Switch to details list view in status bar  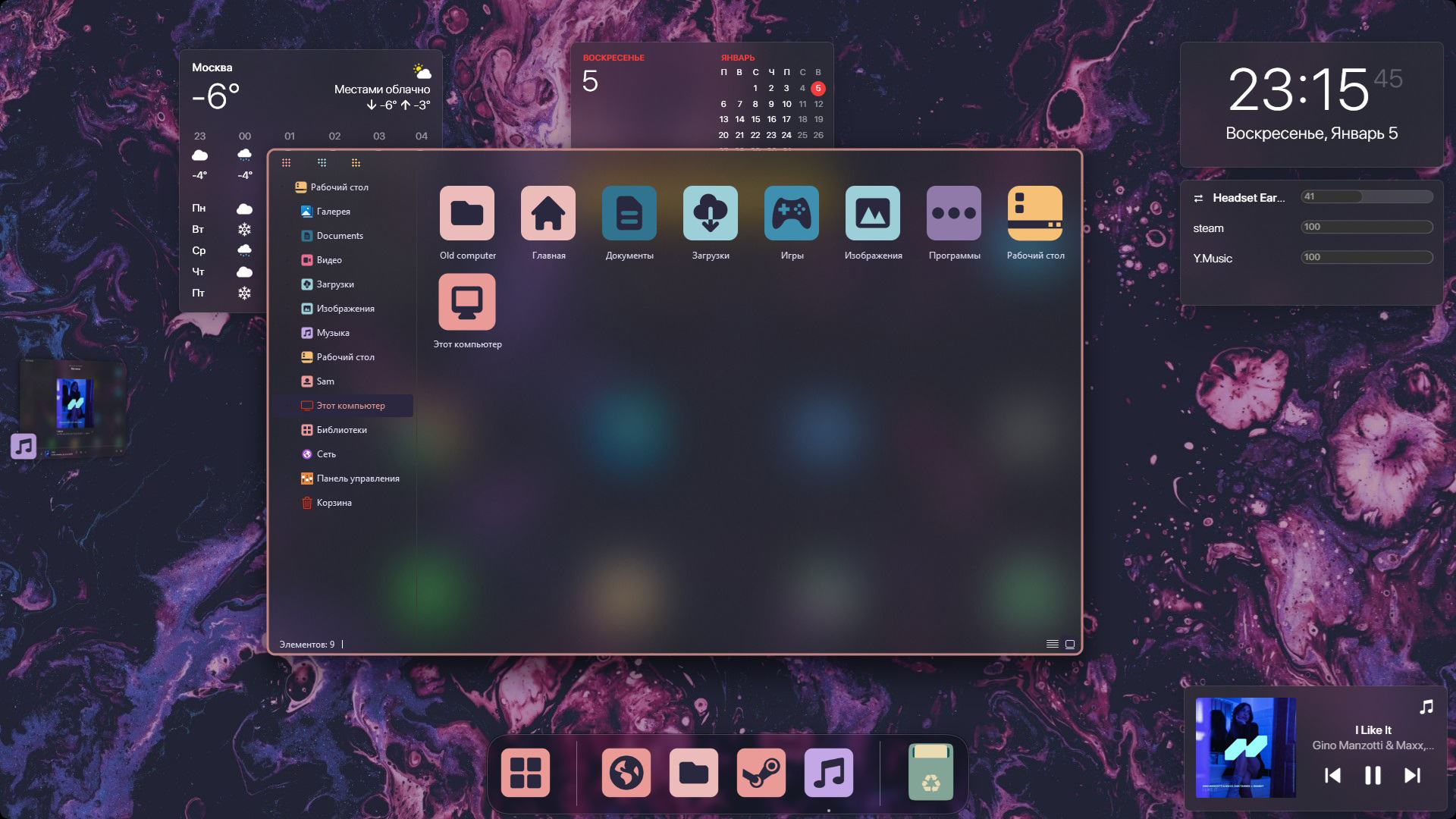click(x=1053, y=644)
